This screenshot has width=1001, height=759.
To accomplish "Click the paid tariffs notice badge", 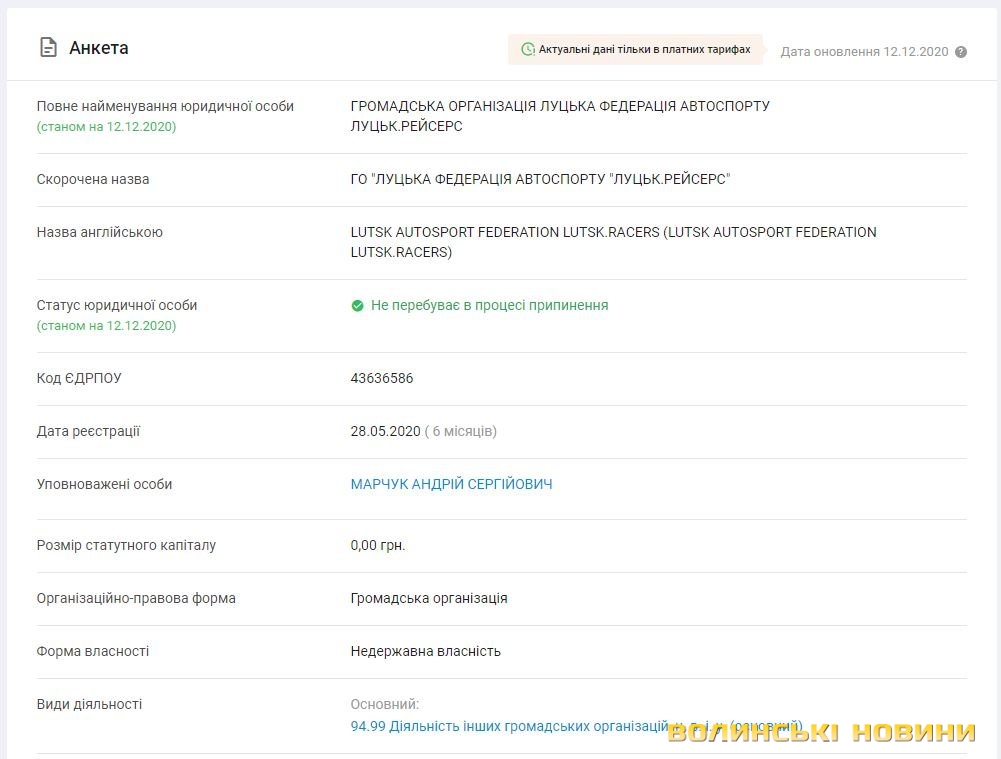I will tap(636, 49).
